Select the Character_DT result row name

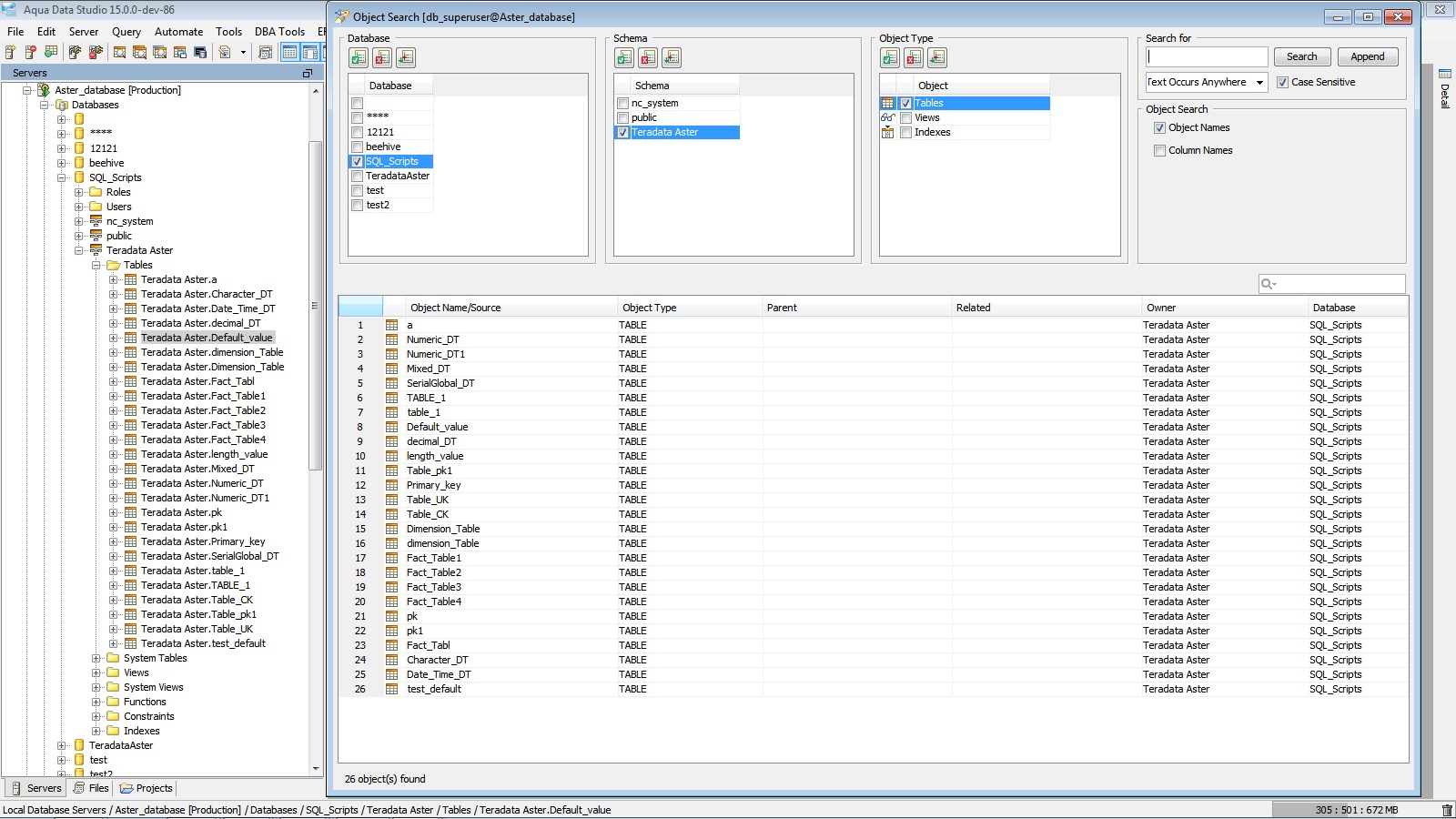(x=437, y=660)
